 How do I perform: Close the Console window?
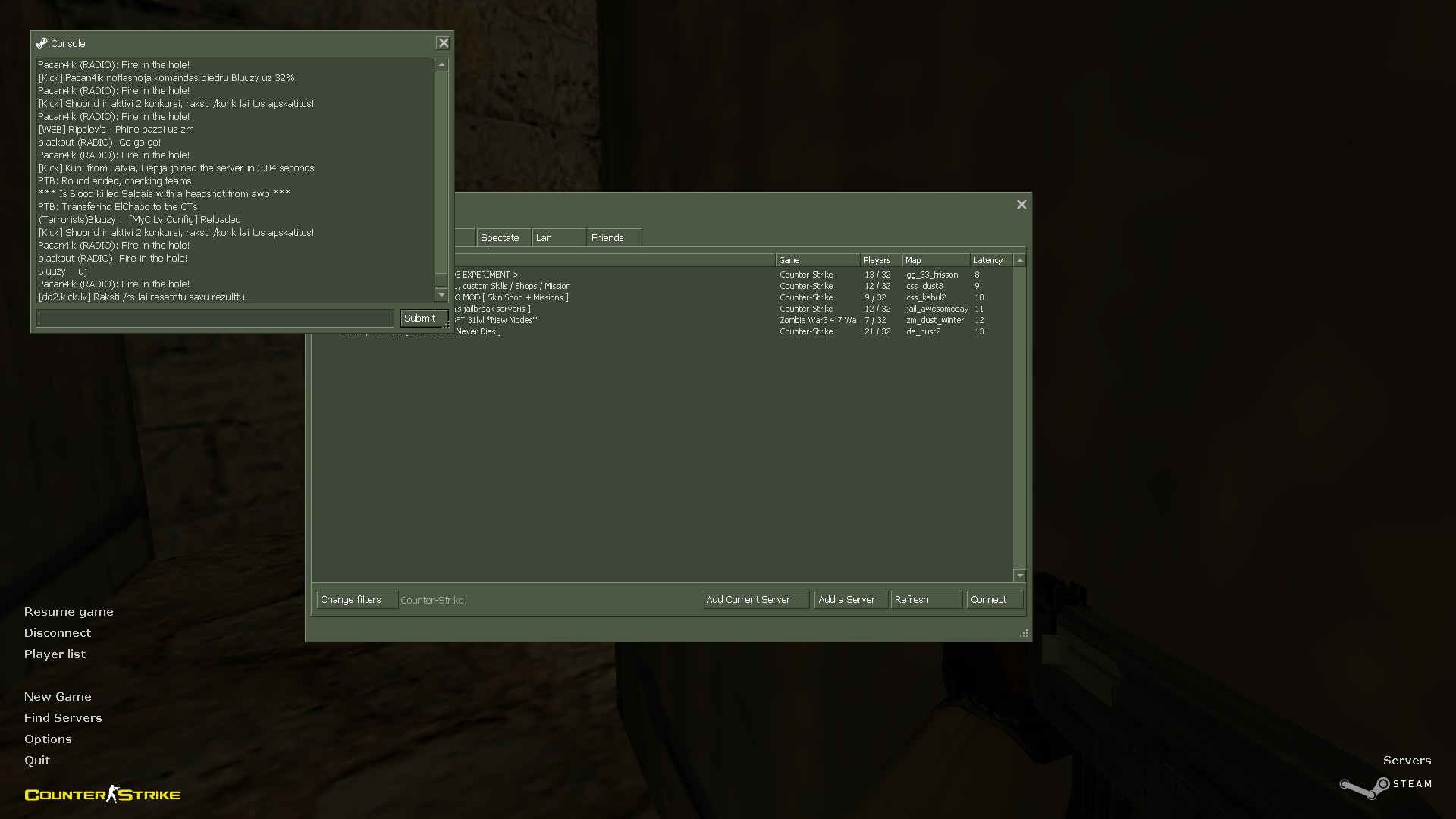point(444,43)
